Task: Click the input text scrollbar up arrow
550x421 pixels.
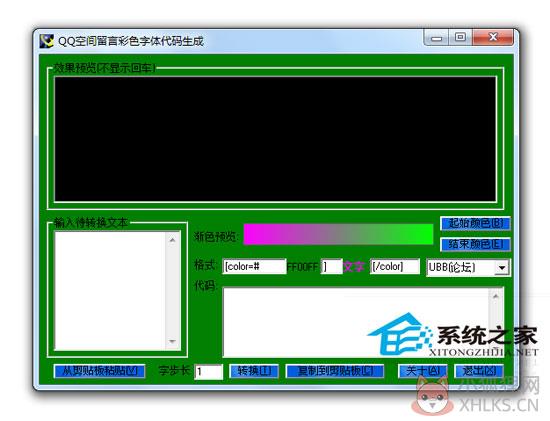Action: (x=172, y=240)
